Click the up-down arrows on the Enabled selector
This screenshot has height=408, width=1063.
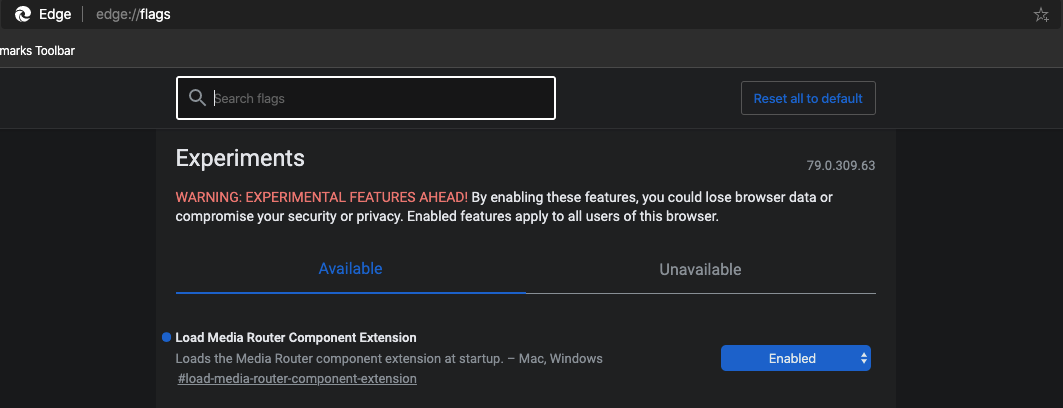(864, 359)
